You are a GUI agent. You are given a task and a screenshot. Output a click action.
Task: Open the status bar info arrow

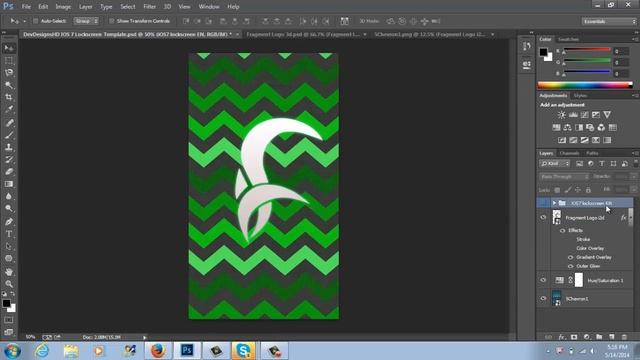point(144,337)
